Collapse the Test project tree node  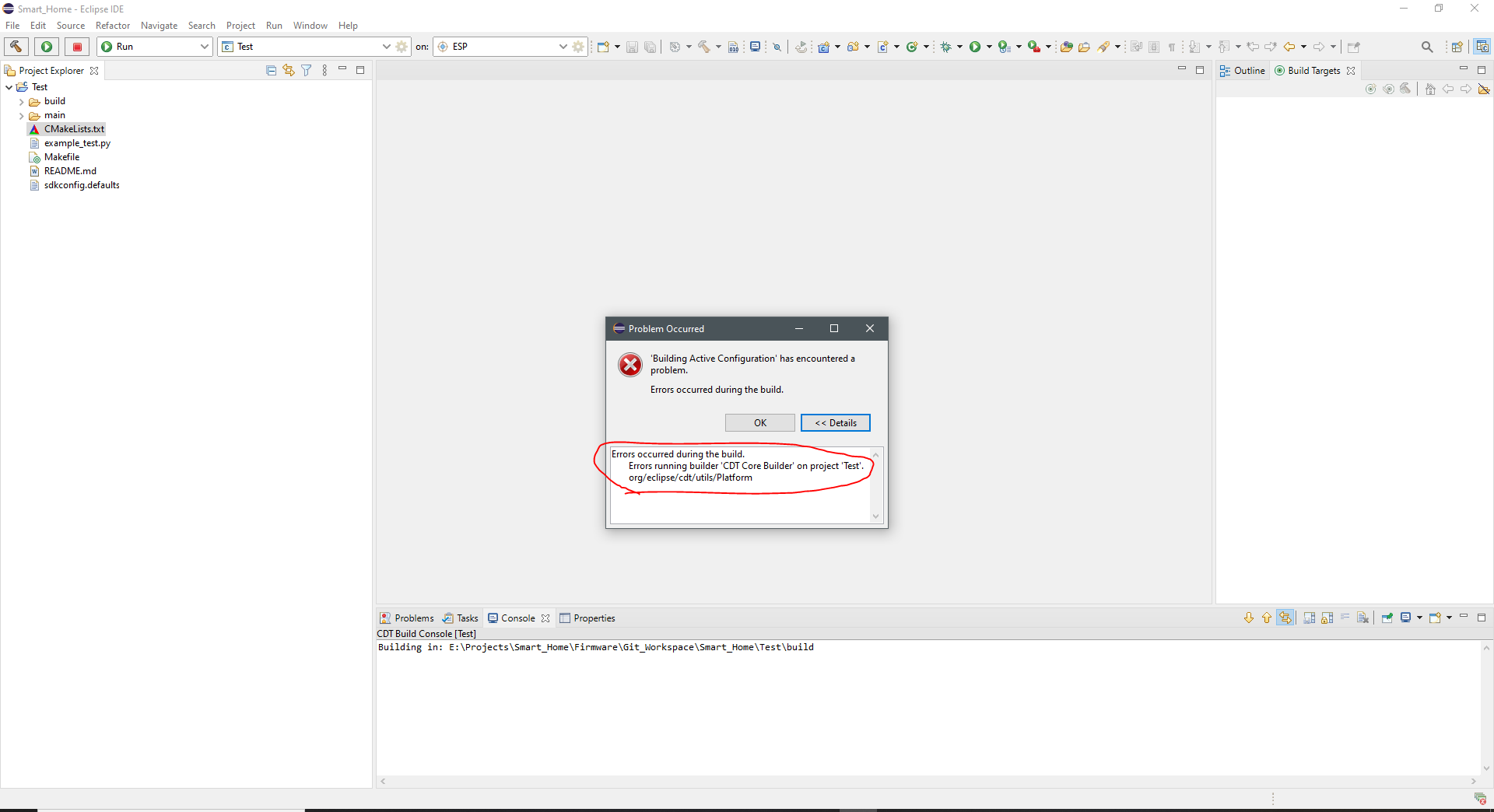(x=9, y=87)
